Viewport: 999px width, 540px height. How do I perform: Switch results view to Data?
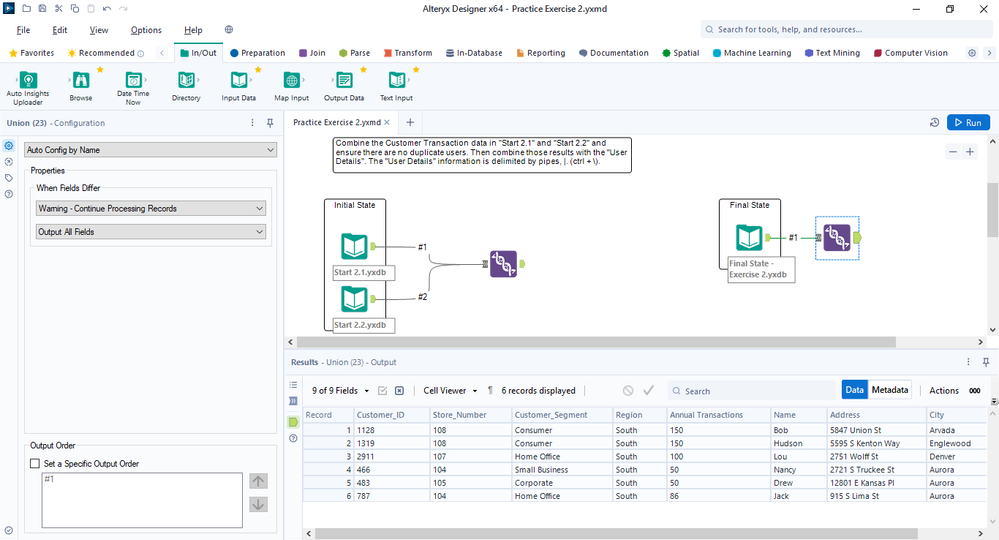coord(854,390)
